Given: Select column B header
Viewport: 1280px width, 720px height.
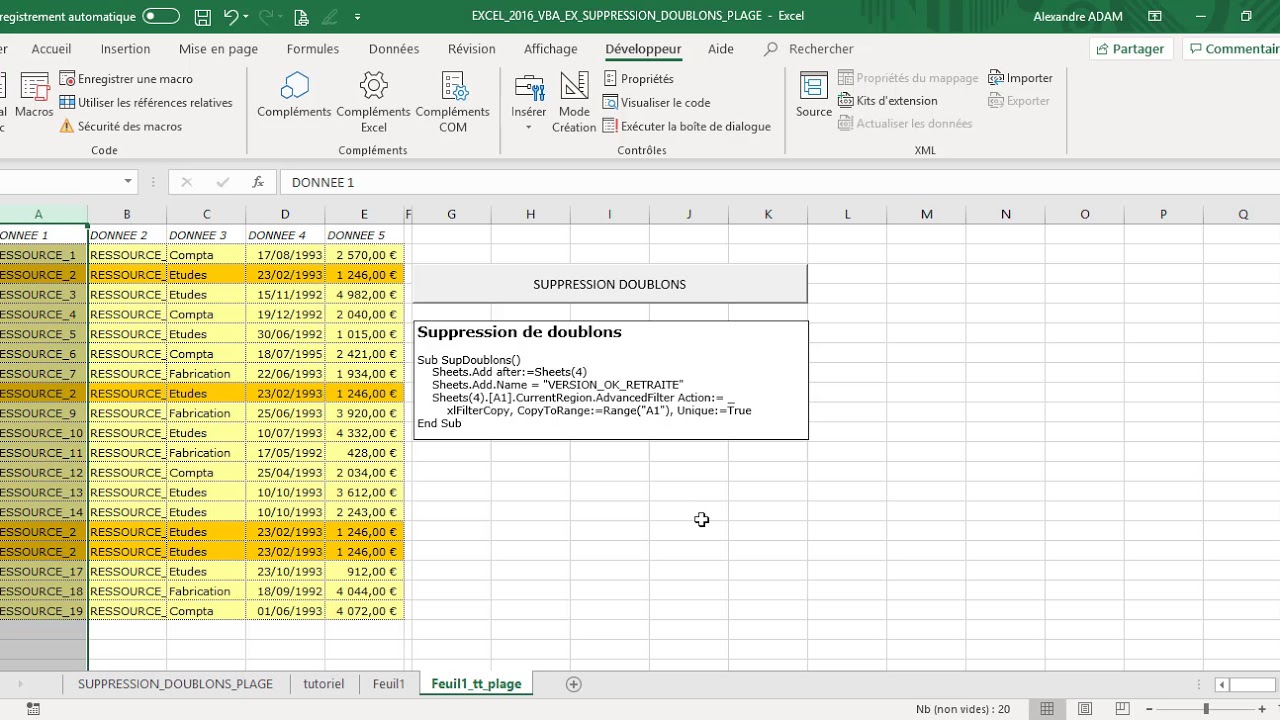Looking at the screenshot, I should [x=127, y=214].
